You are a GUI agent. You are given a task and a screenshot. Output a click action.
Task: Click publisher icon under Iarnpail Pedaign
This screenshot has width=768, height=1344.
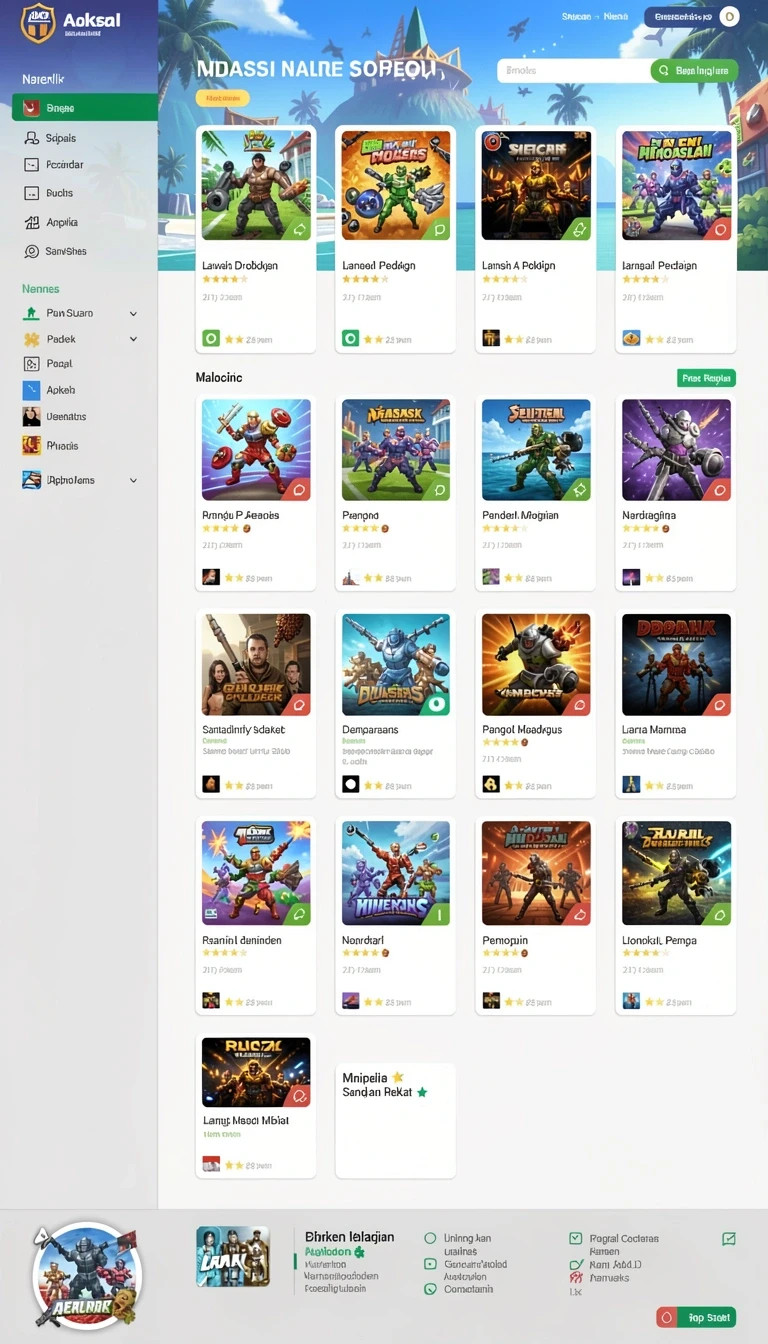[x=631, y=338]
